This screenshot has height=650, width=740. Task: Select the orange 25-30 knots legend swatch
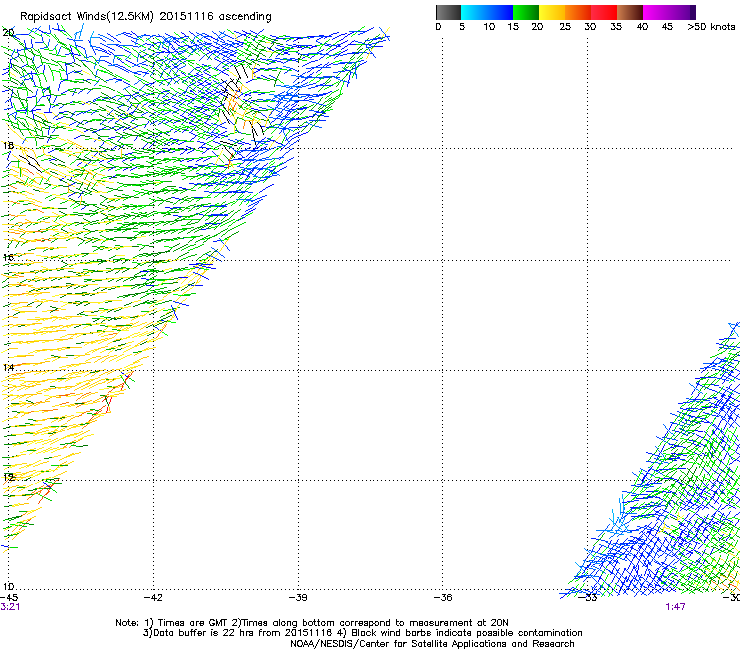[x=578, y=12]
